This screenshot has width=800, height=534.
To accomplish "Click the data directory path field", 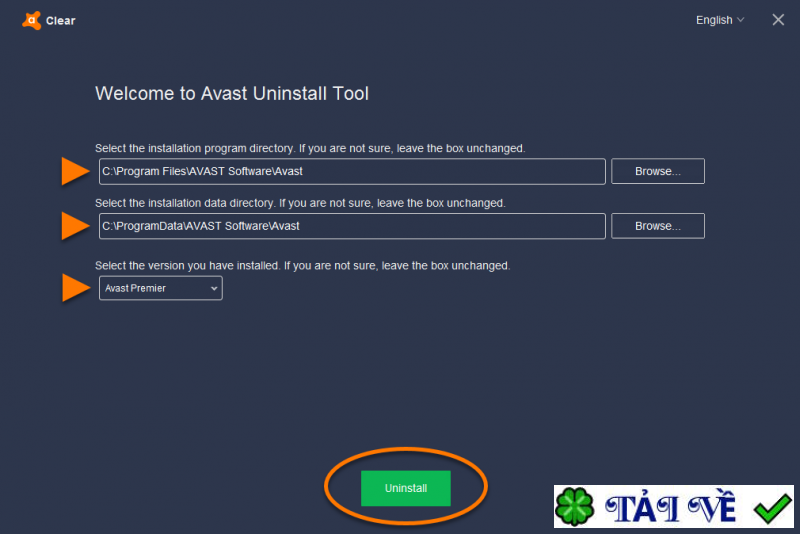I will point(352,226).
